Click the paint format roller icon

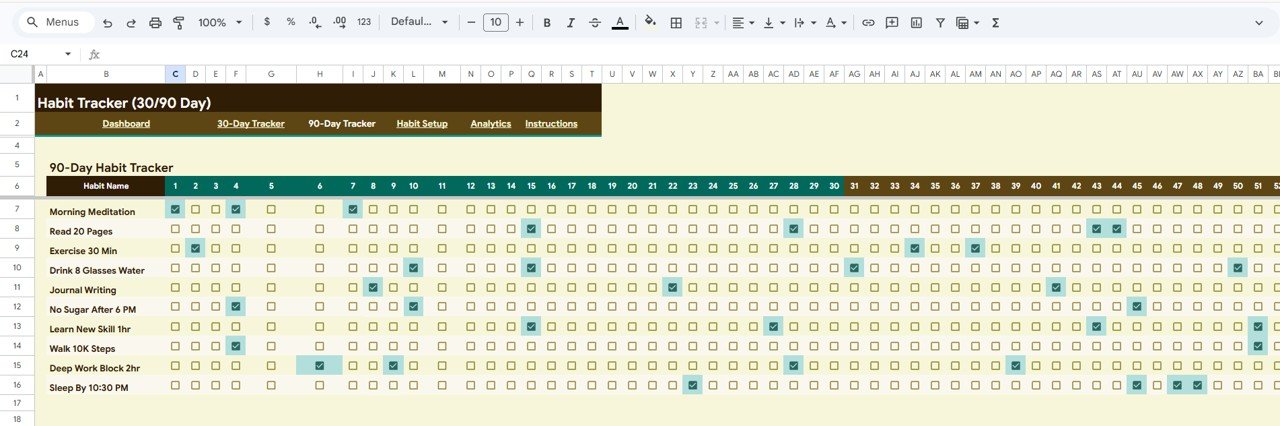[179, 22]
